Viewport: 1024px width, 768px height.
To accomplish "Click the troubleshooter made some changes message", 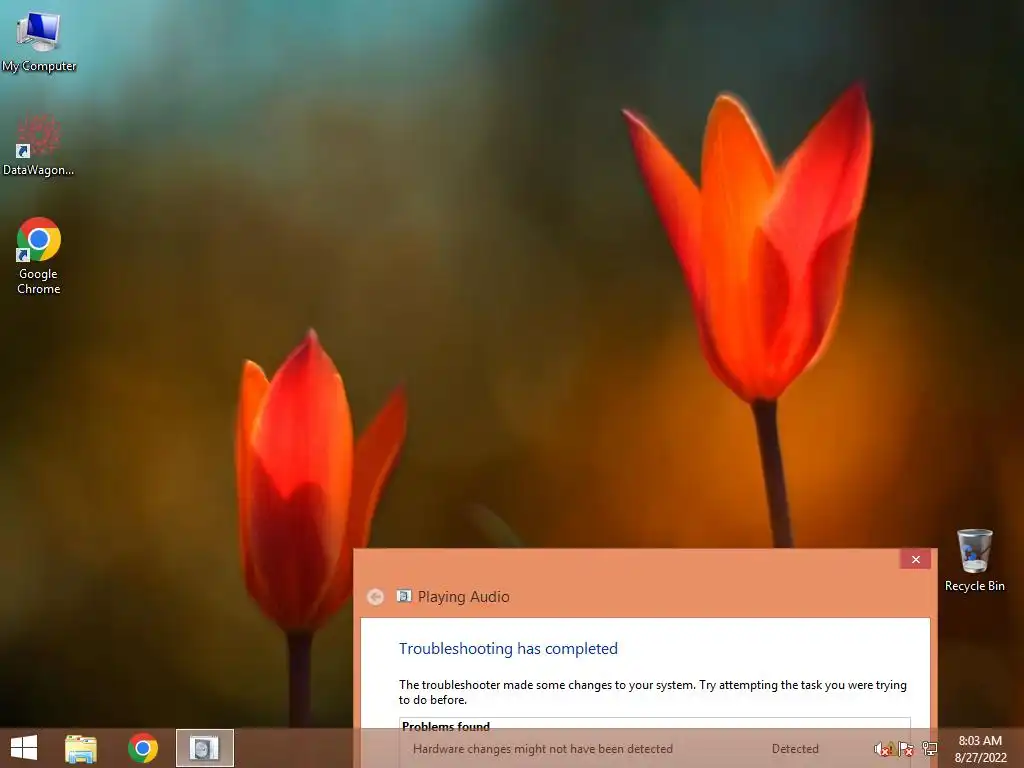I will [x=652, y=692].
